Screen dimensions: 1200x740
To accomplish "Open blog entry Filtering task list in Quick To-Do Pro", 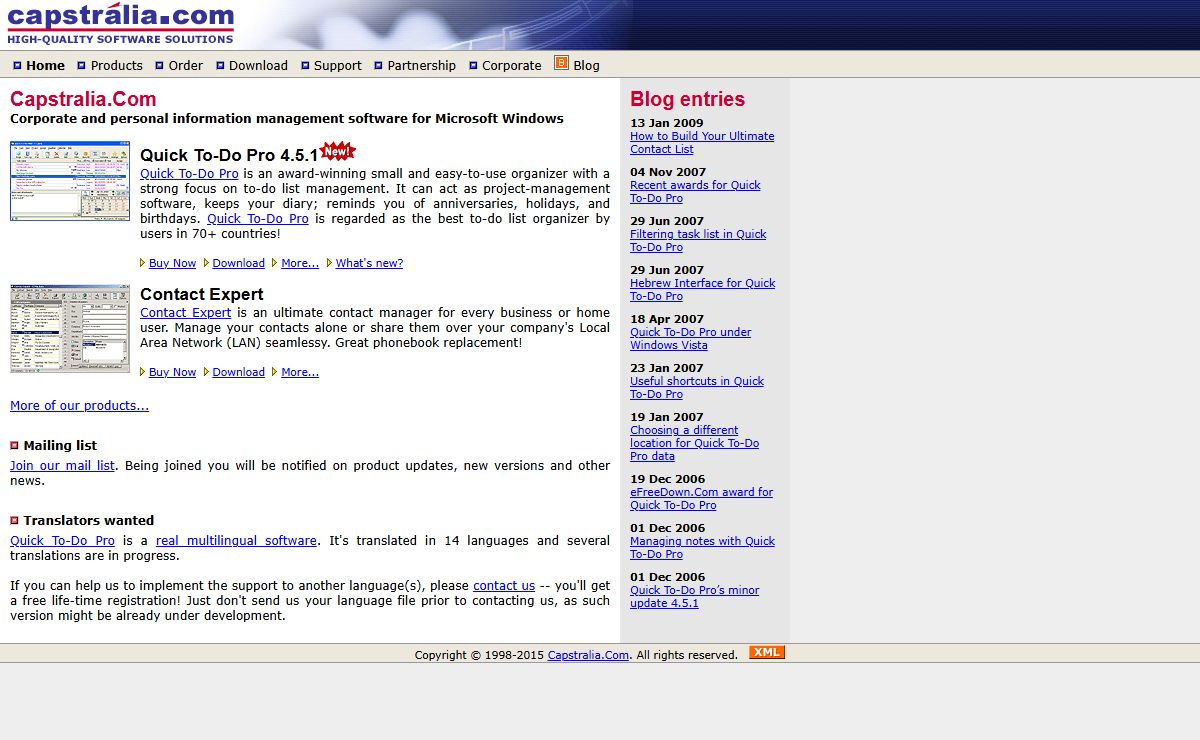I will point(698,240).
